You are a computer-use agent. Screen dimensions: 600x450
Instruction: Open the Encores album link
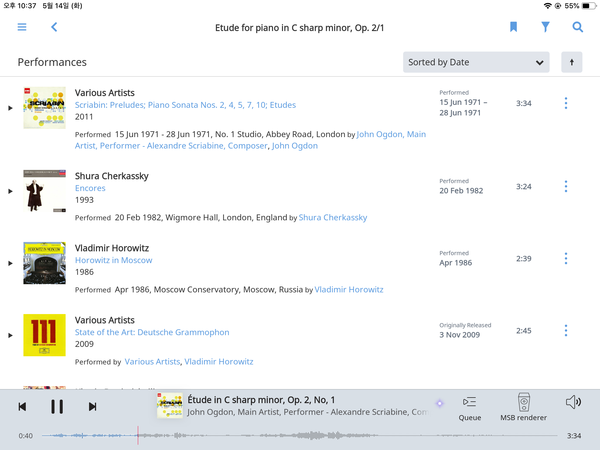(90, 188)
